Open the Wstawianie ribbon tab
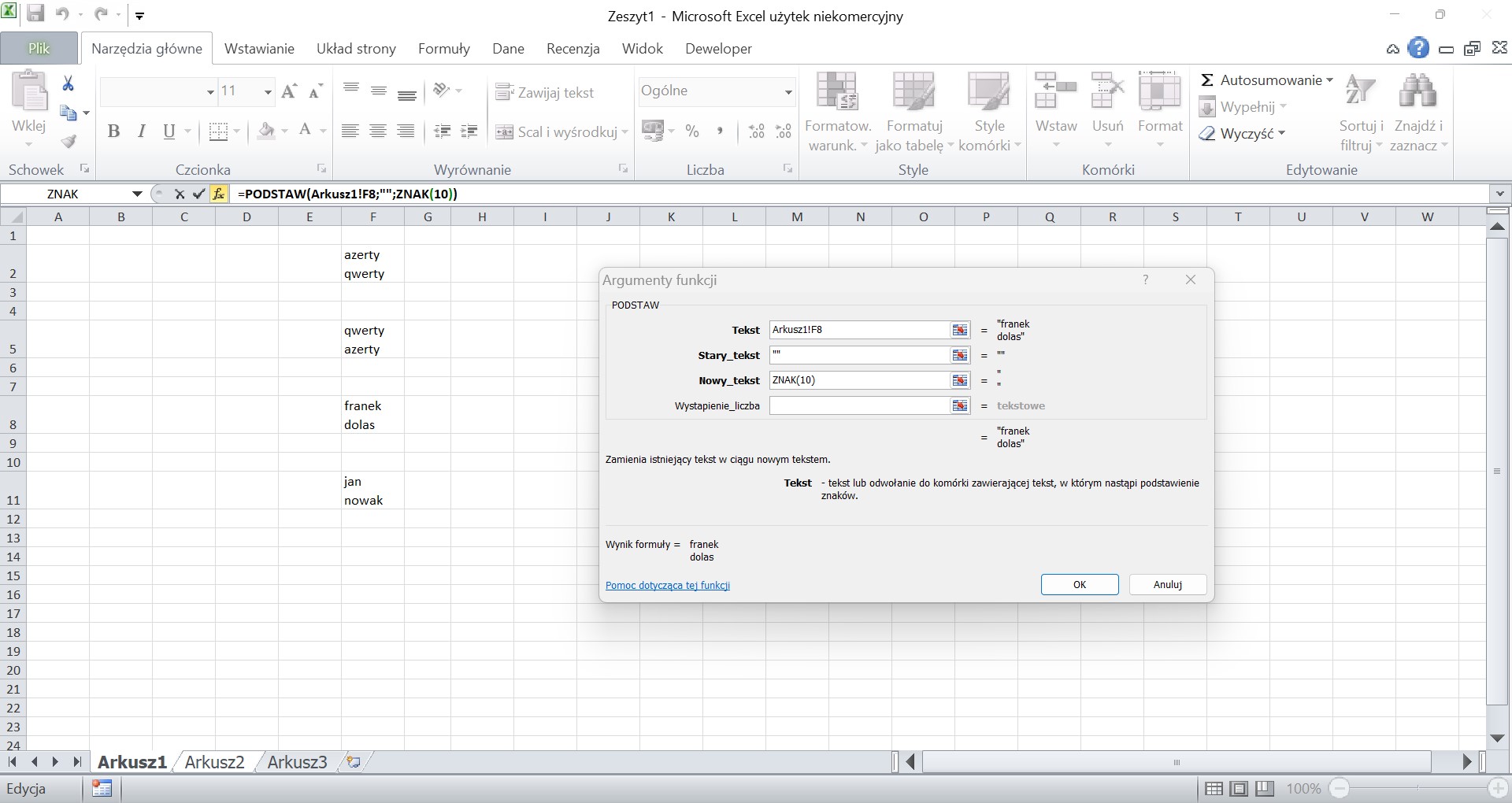 259,49
